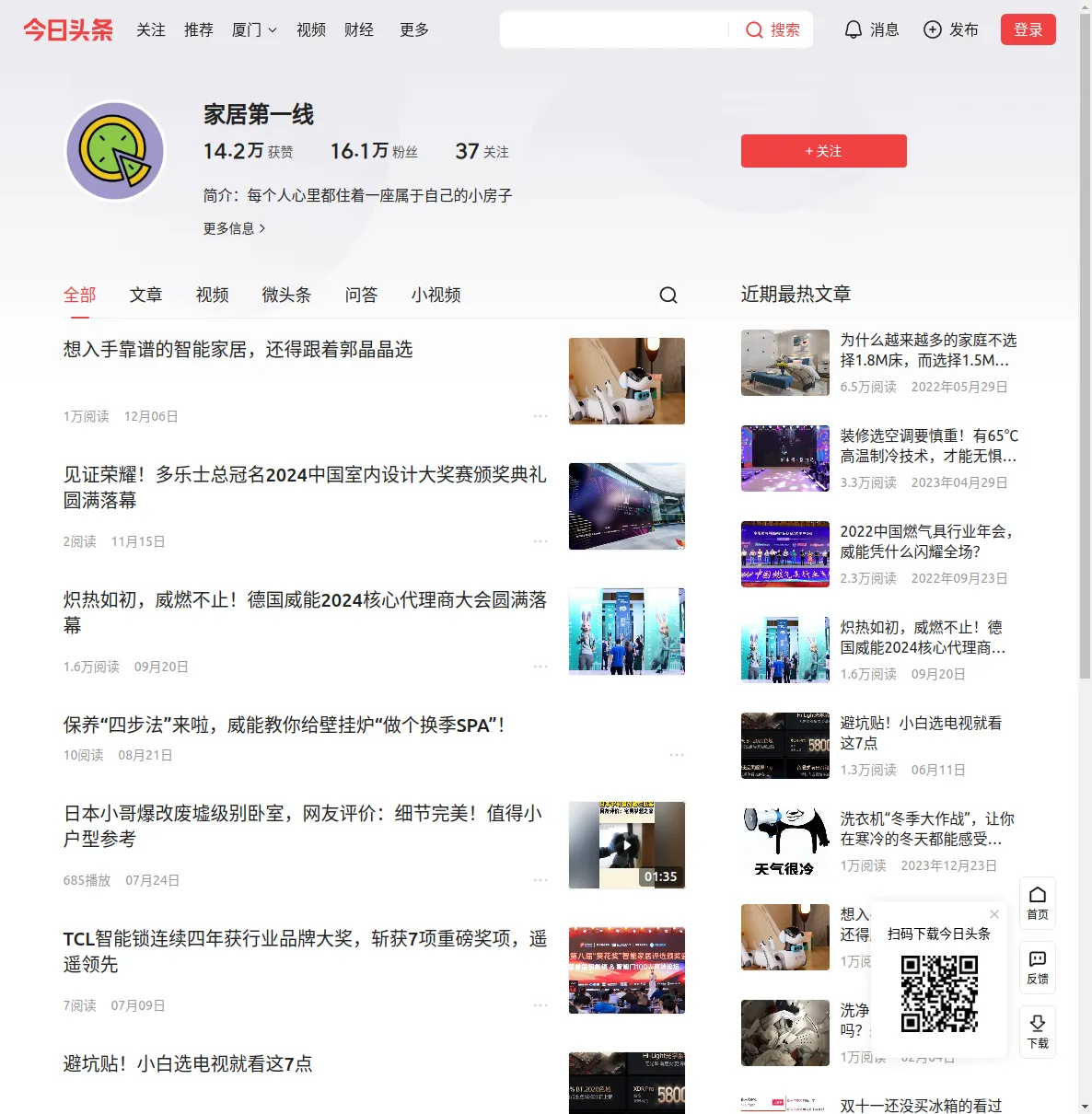Click bedroom thumbnail of 1.8M床 article

tap(785, 363)
